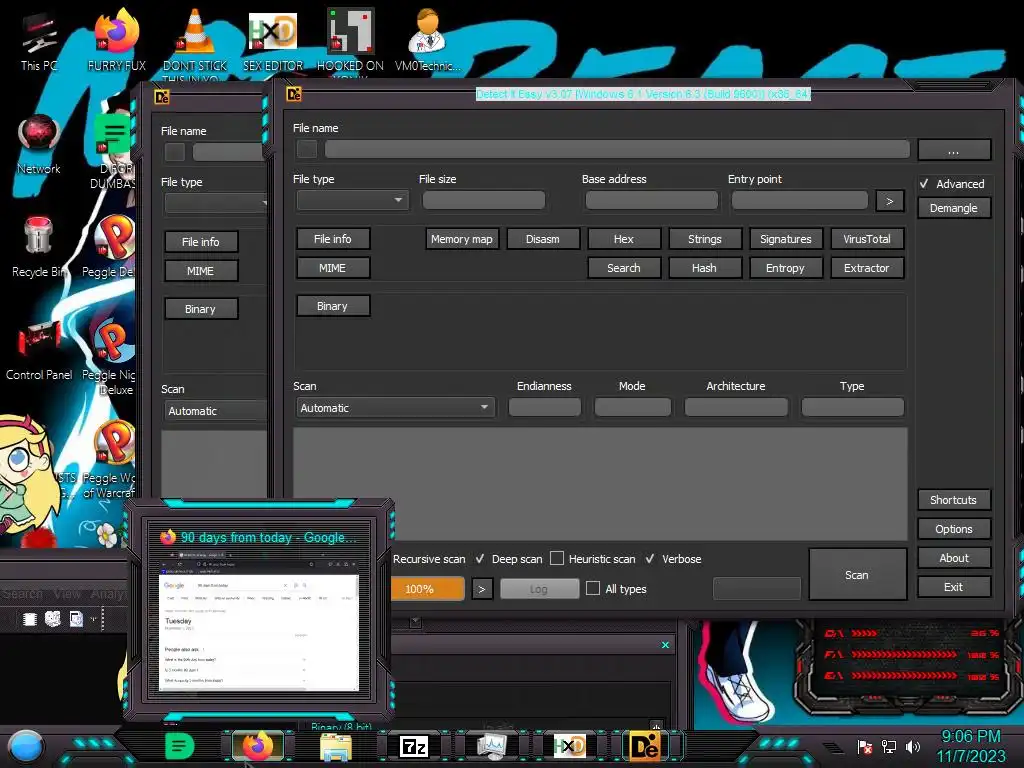Click the Hash button
Viewport: 1024px width, 768px height.
coord(705,268)
